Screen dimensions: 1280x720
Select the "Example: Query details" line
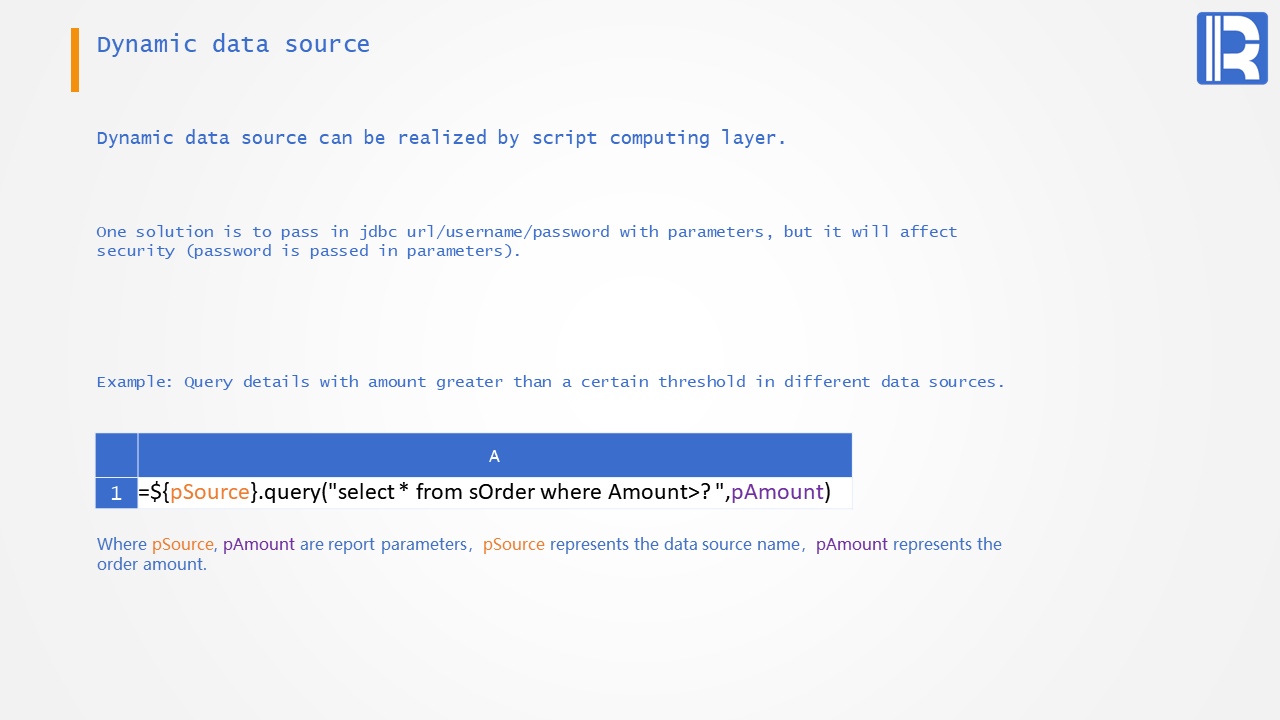click(x=550, y=382)
